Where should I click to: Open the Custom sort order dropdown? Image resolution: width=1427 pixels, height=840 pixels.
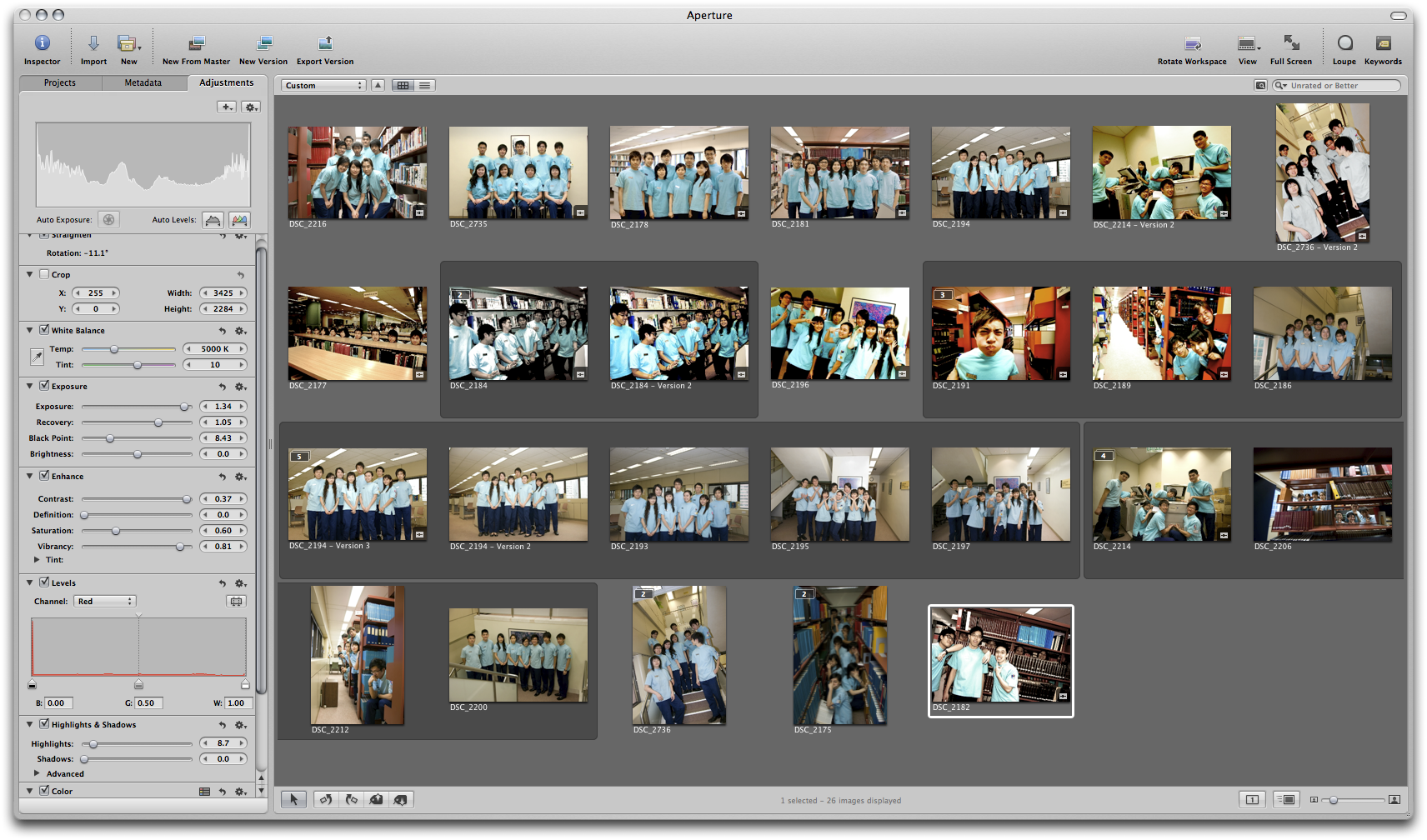tap(323, 85)
